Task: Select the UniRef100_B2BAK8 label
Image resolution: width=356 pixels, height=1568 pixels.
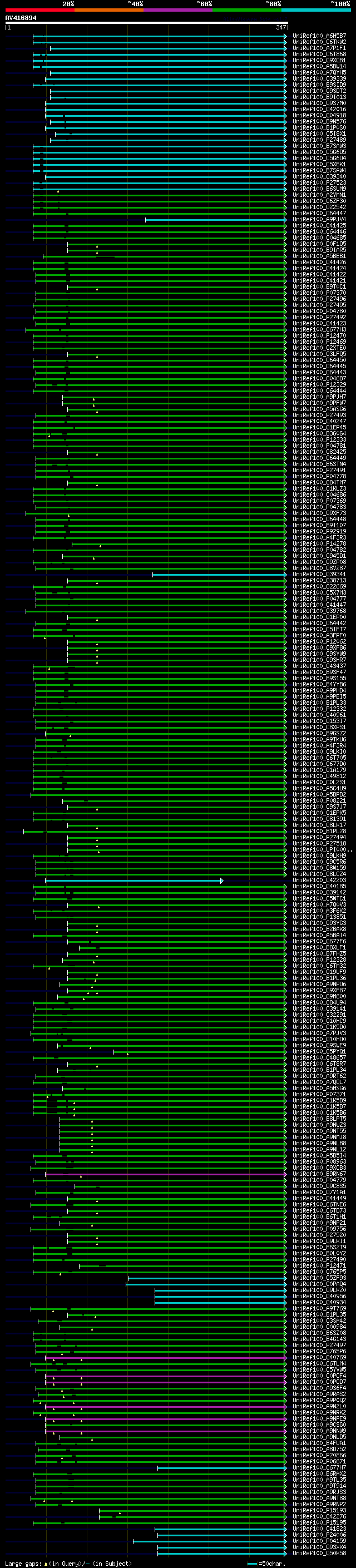Action: tap(319, 929)
